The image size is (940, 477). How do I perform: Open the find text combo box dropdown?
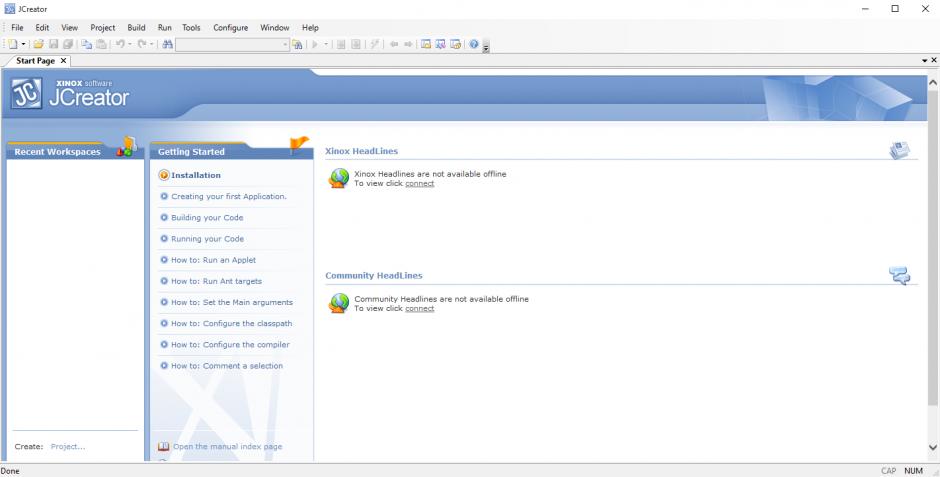click(284, 44)
